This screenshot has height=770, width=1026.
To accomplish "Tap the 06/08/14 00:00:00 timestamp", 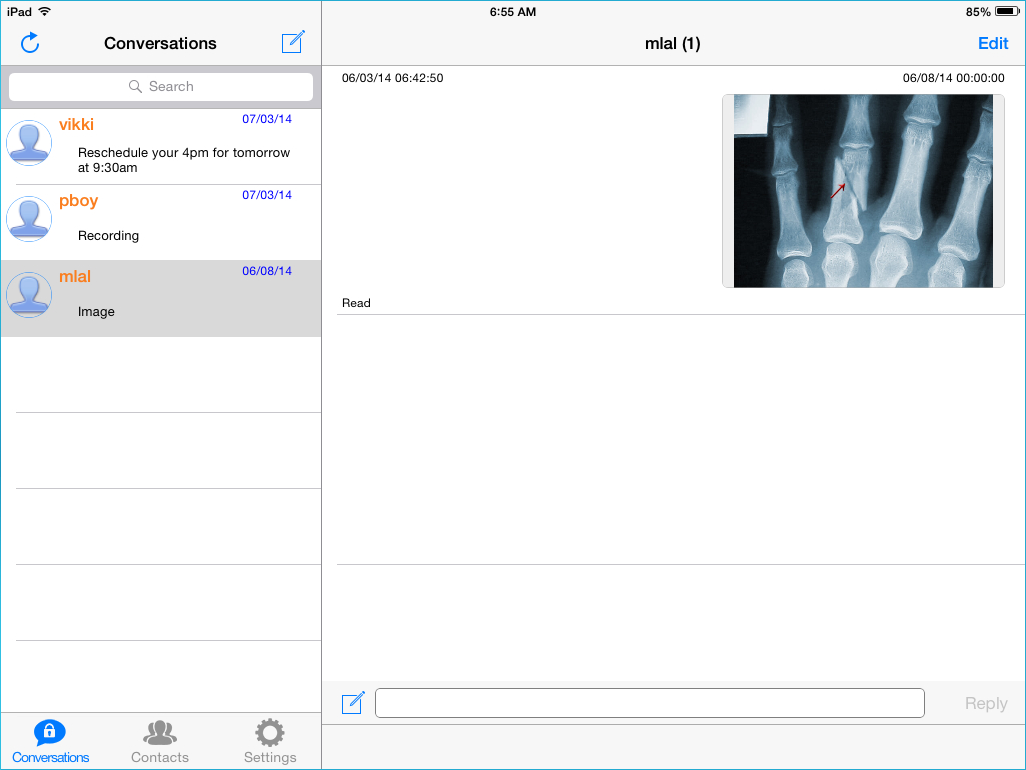I will [953, 78].
